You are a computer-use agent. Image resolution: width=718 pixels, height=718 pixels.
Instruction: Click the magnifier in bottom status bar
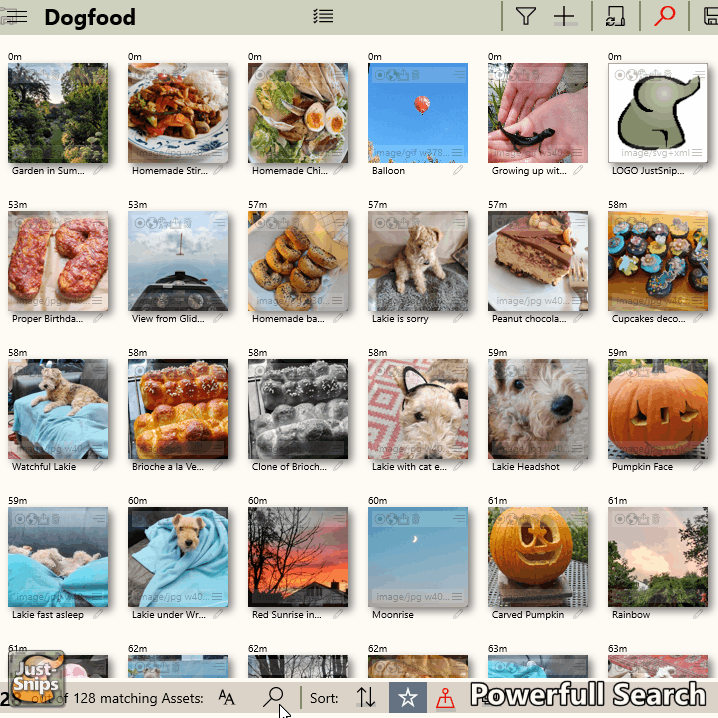[274, 697]
